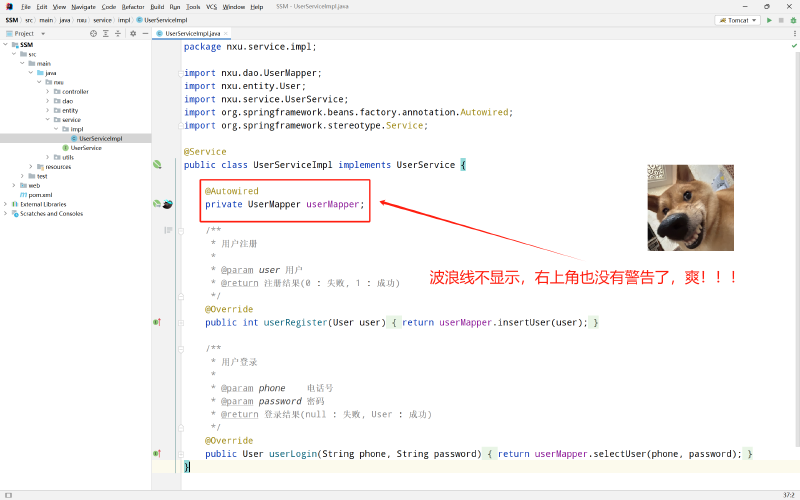Collapse the src folder in project tree

tap(14, 54)
